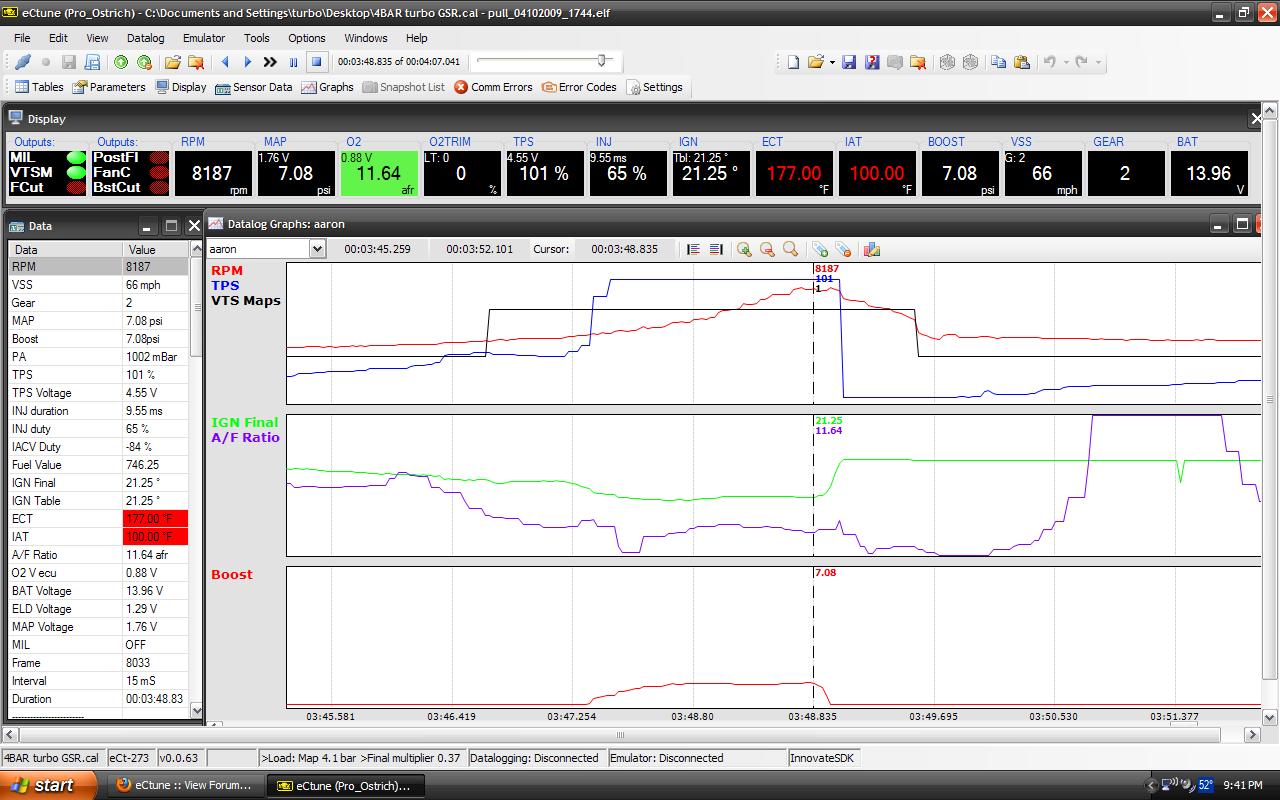The image size is (1280, 800).
Task: Paste using the clipboard icon
Action: coord(1022,62)
